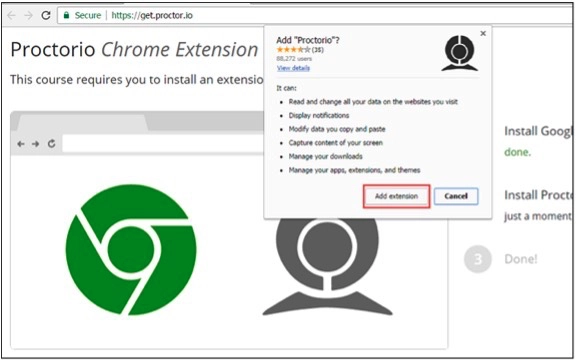Click the Cancel button
Viewport: 577px width, 363px height.
(x=456, y=196)
